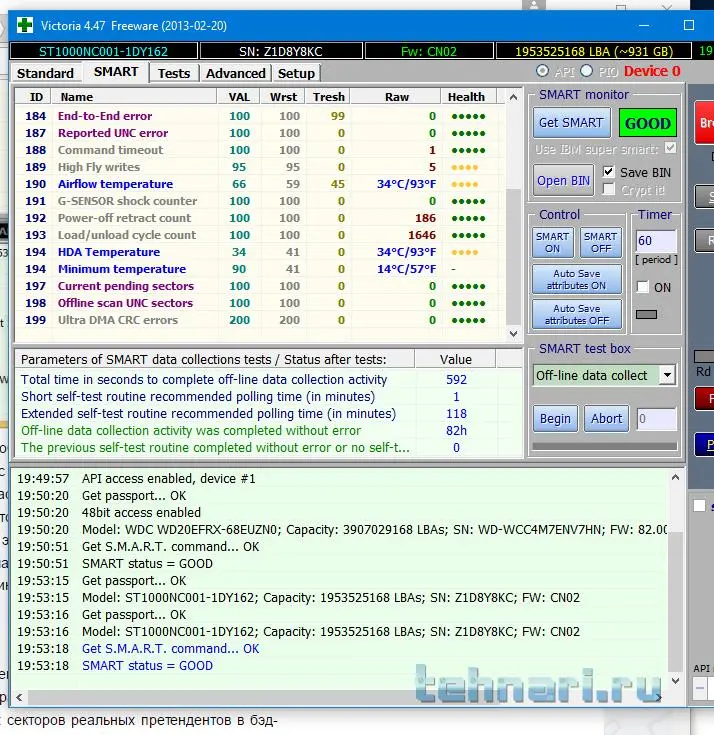Select the Airflow temperature row
The width and height of the screenshot is (714, 735).
260,184
